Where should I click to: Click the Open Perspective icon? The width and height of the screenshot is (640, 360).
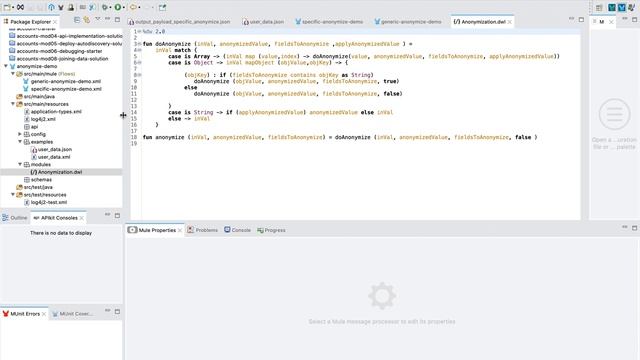pos(599,8)
